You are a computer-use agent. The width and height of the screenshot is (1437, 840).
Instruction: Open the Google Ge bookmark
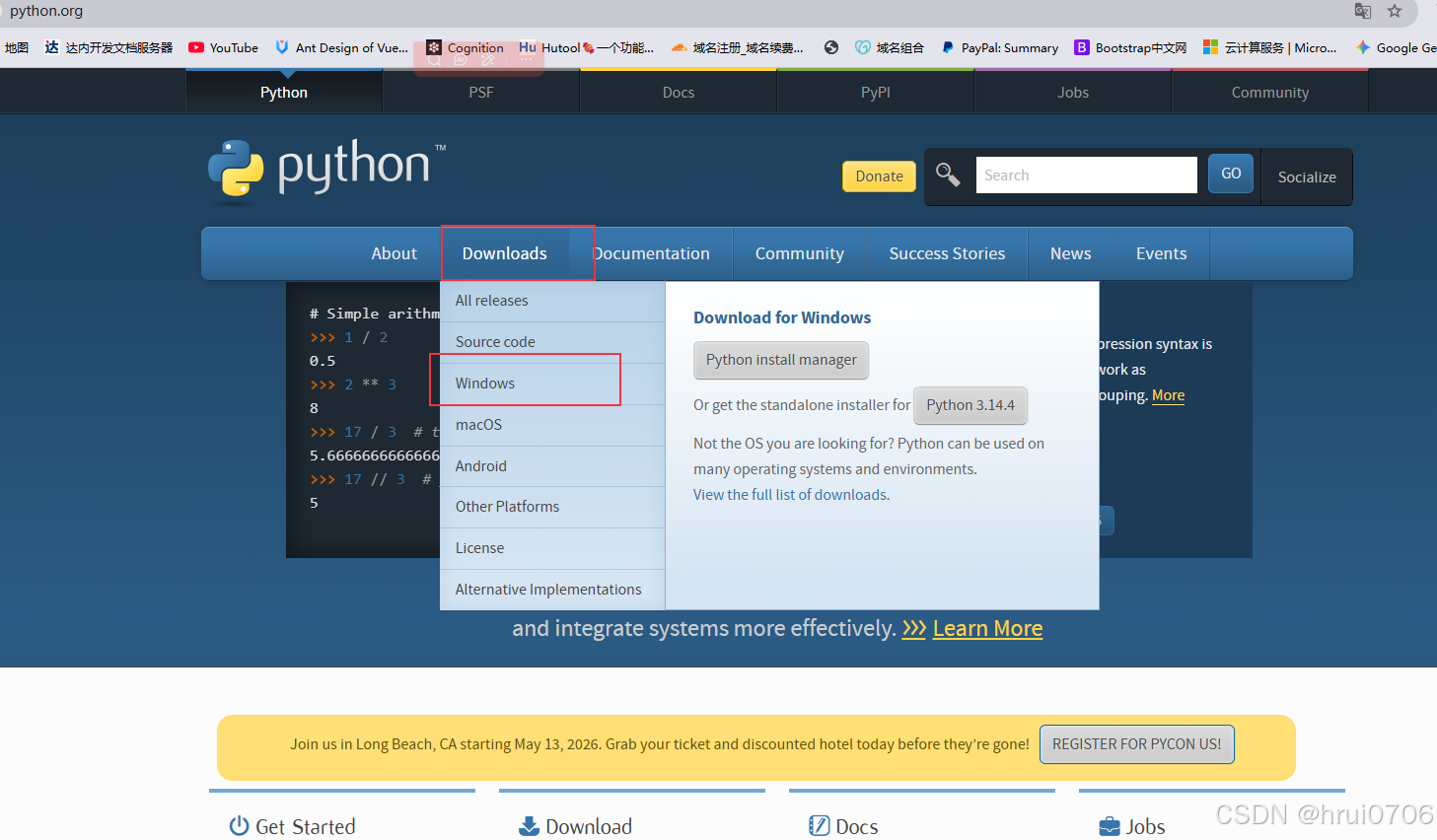coord(1396,47)
